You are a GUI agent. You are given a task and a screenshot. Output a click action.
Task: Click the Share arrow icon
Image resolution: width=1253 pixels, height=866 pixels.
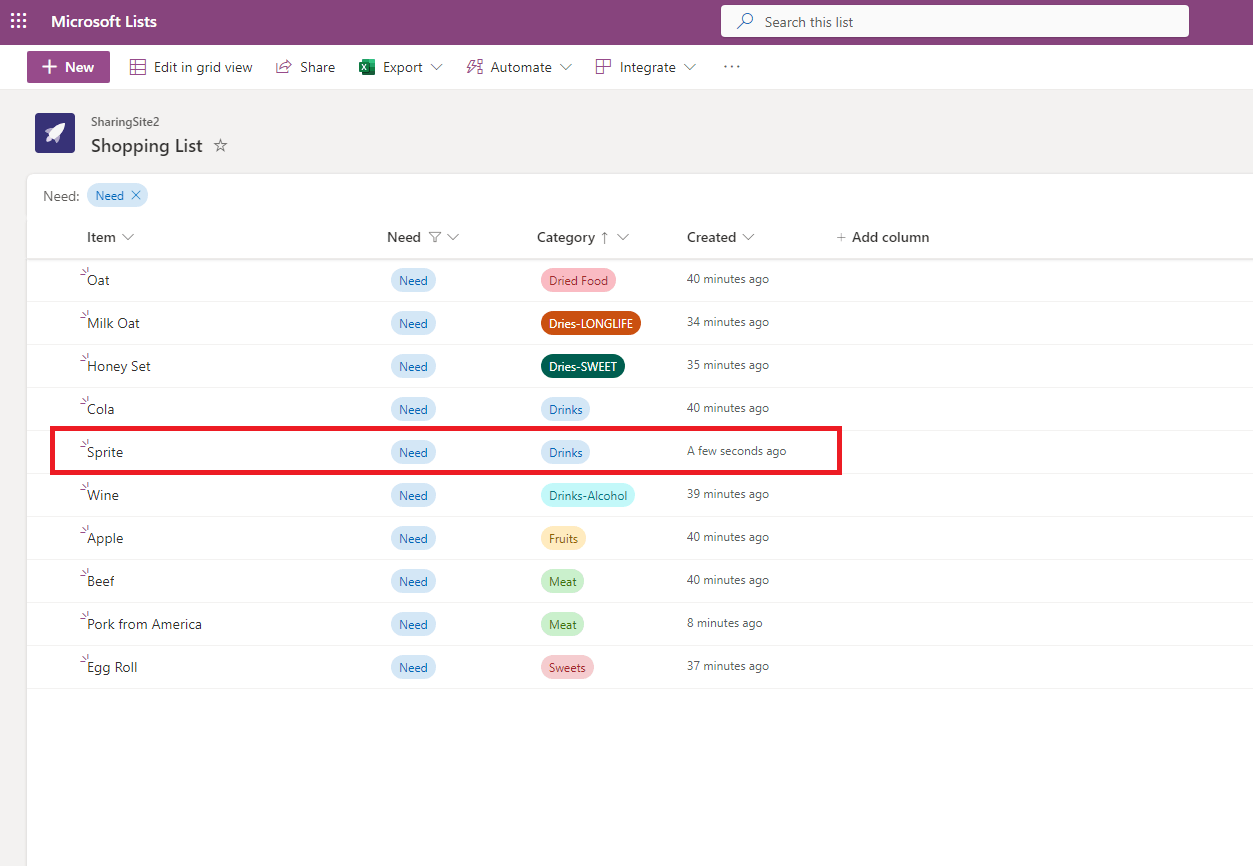click(284, 67)
